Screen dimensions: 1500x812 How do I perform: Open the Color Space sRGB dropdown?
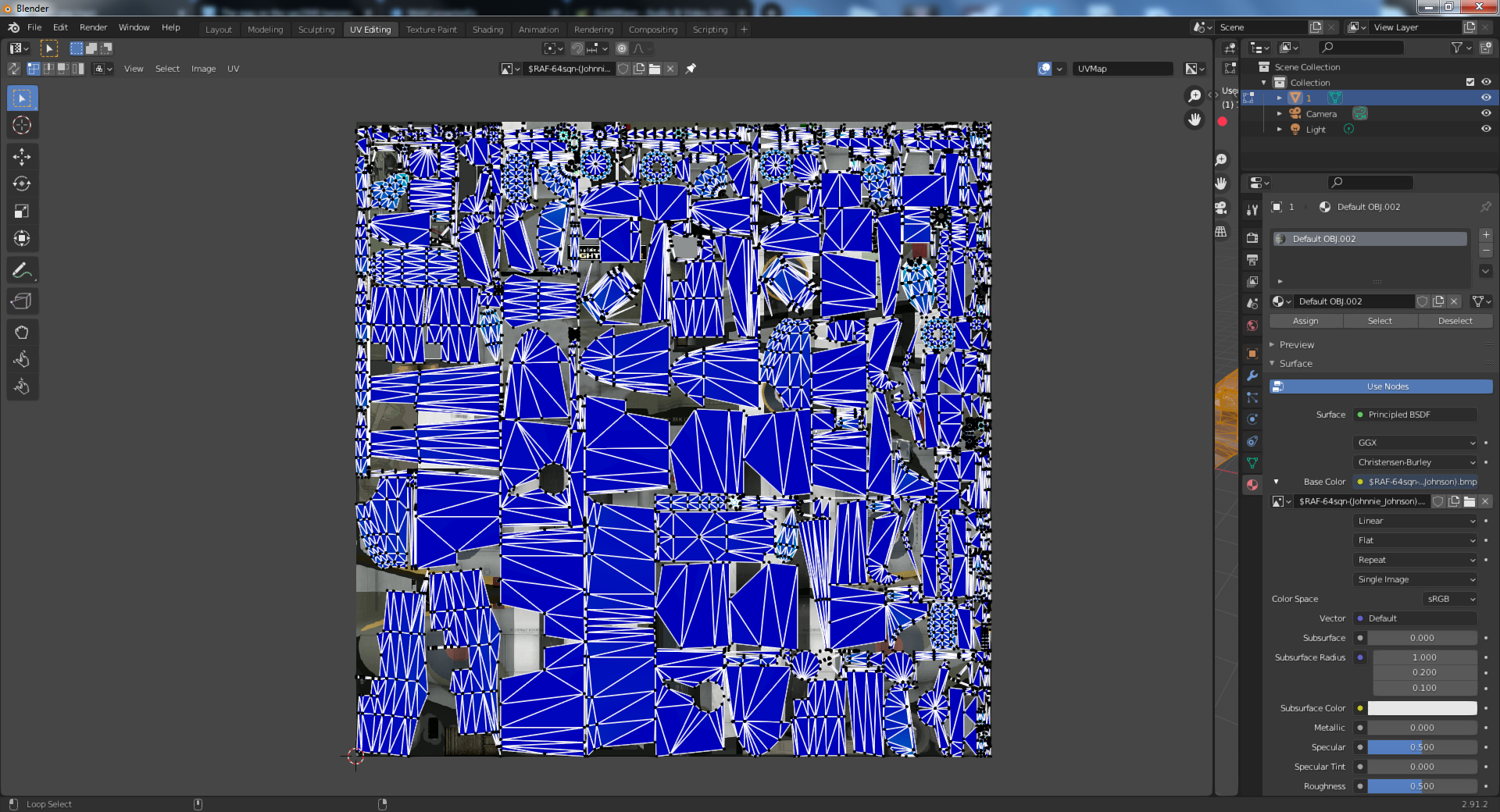[1450, 599]
